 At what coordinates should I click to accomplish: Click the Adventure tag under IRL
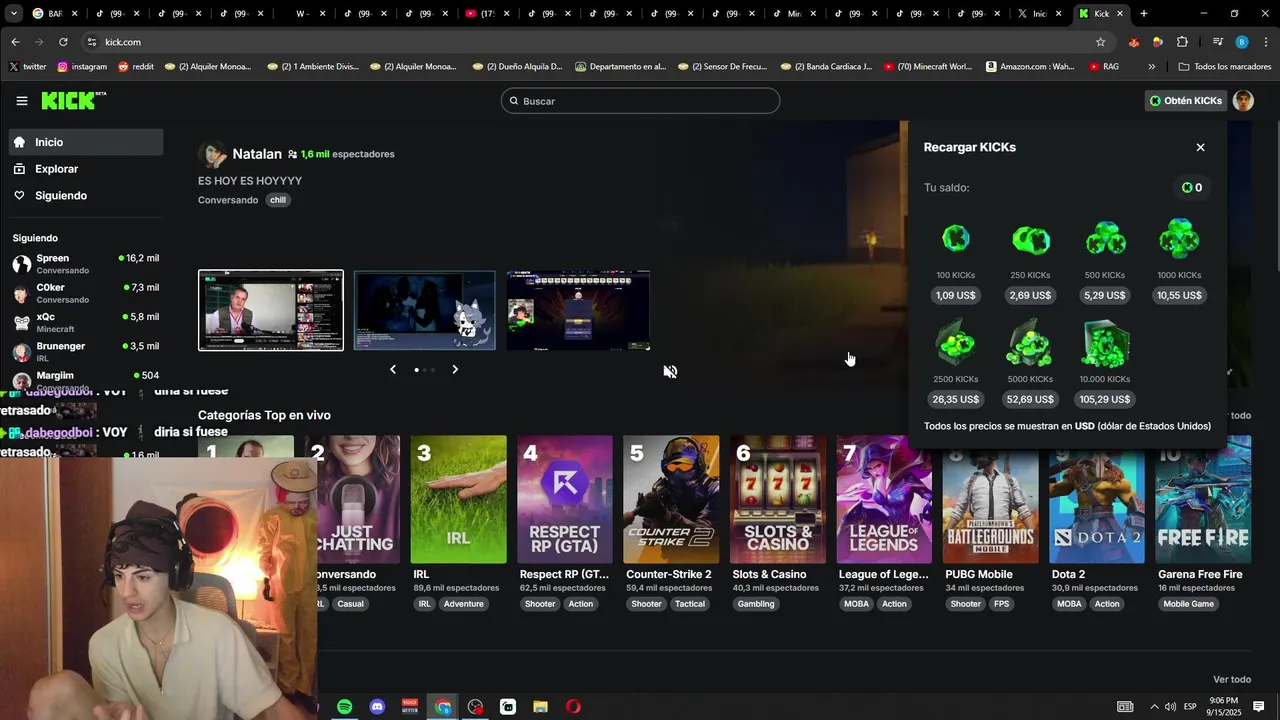tap(464, 604)
